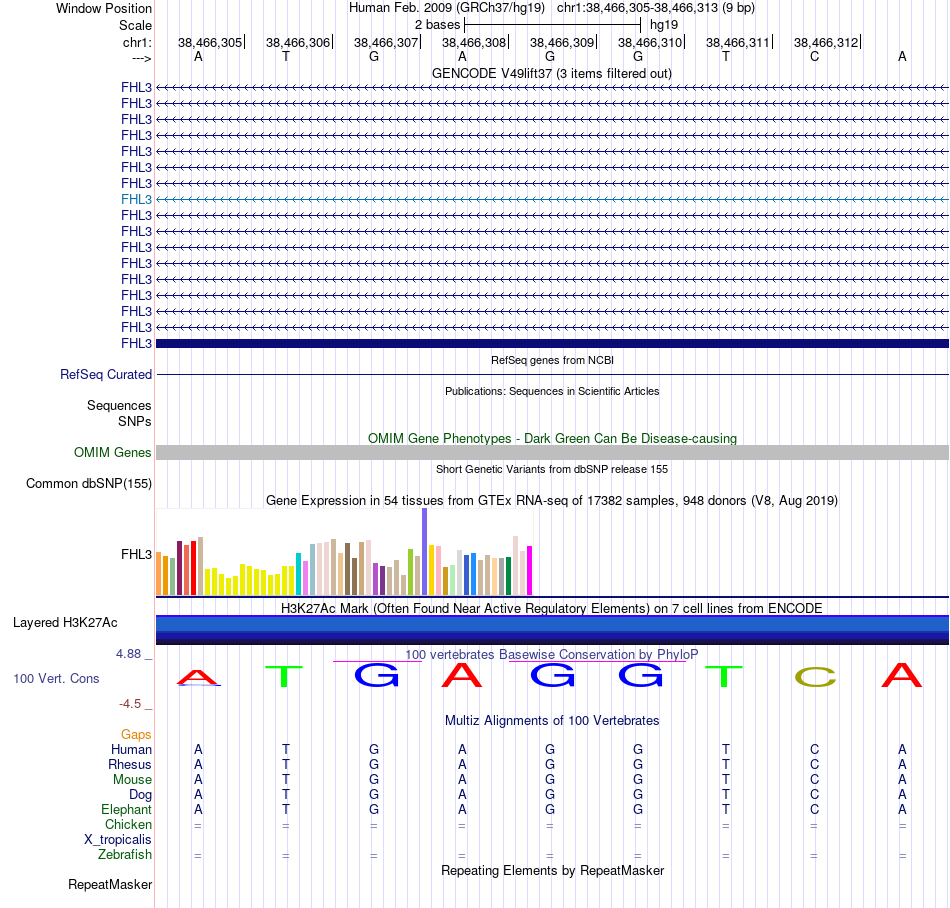Click the Mouse species label

click(132, 780)
